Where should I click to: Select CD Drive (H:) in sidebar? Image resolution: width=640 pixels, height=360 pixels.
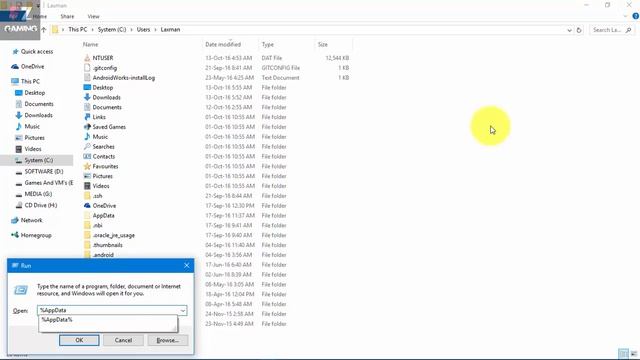coord(41,205)
